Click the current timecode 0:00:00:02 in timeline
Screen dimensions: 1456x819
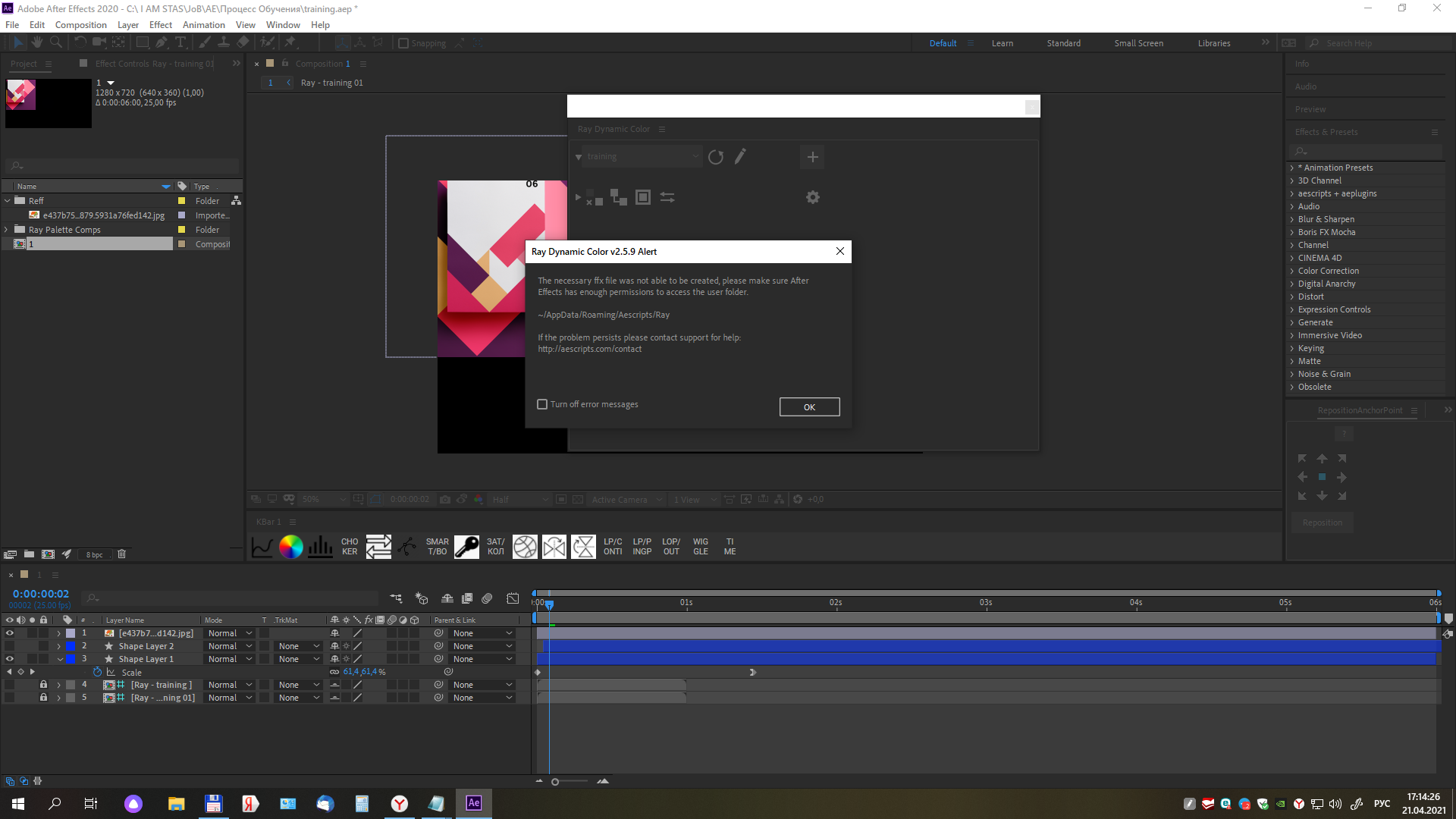click(x=41, y=594)
